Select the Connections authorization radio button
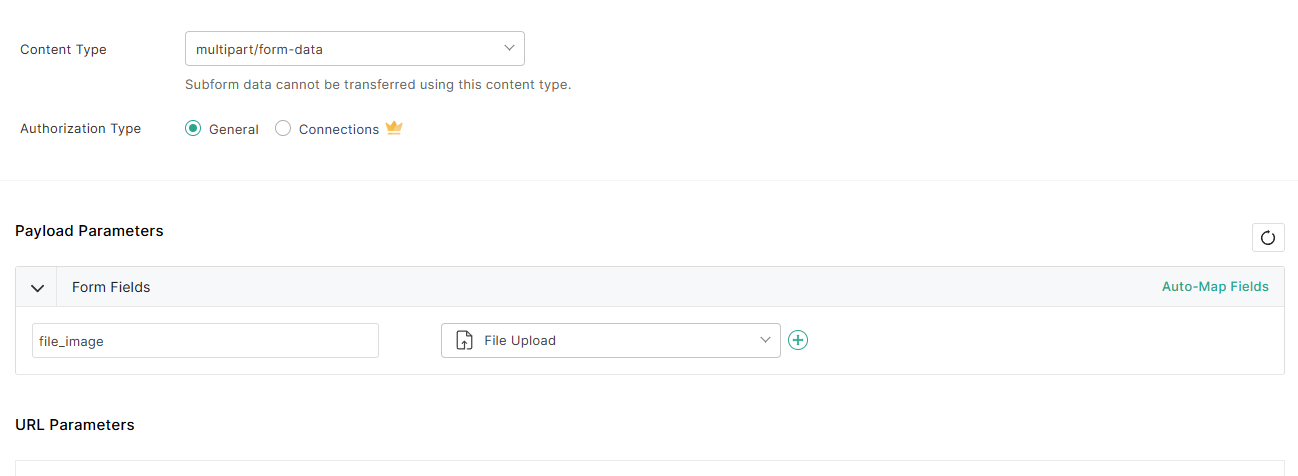The image size is (1298, 476). [283, 129]
